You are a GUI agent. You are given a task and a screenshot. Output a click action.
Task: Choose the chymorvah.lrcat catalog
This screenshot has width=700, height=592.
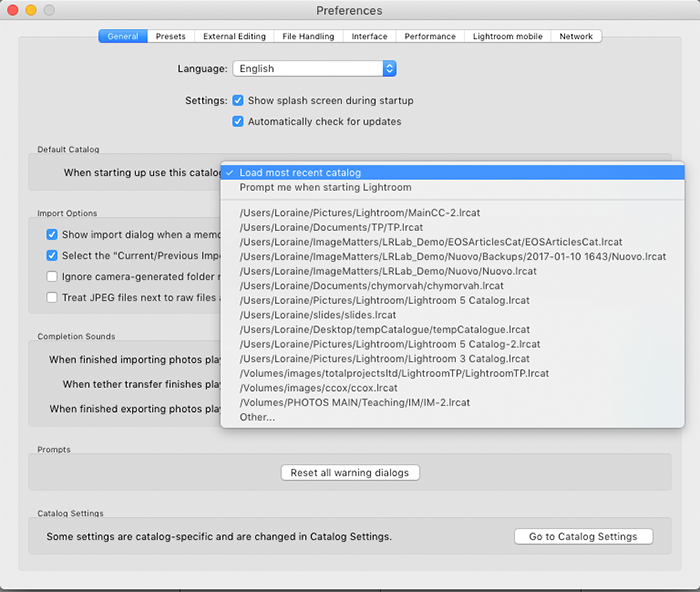[452, 286]
